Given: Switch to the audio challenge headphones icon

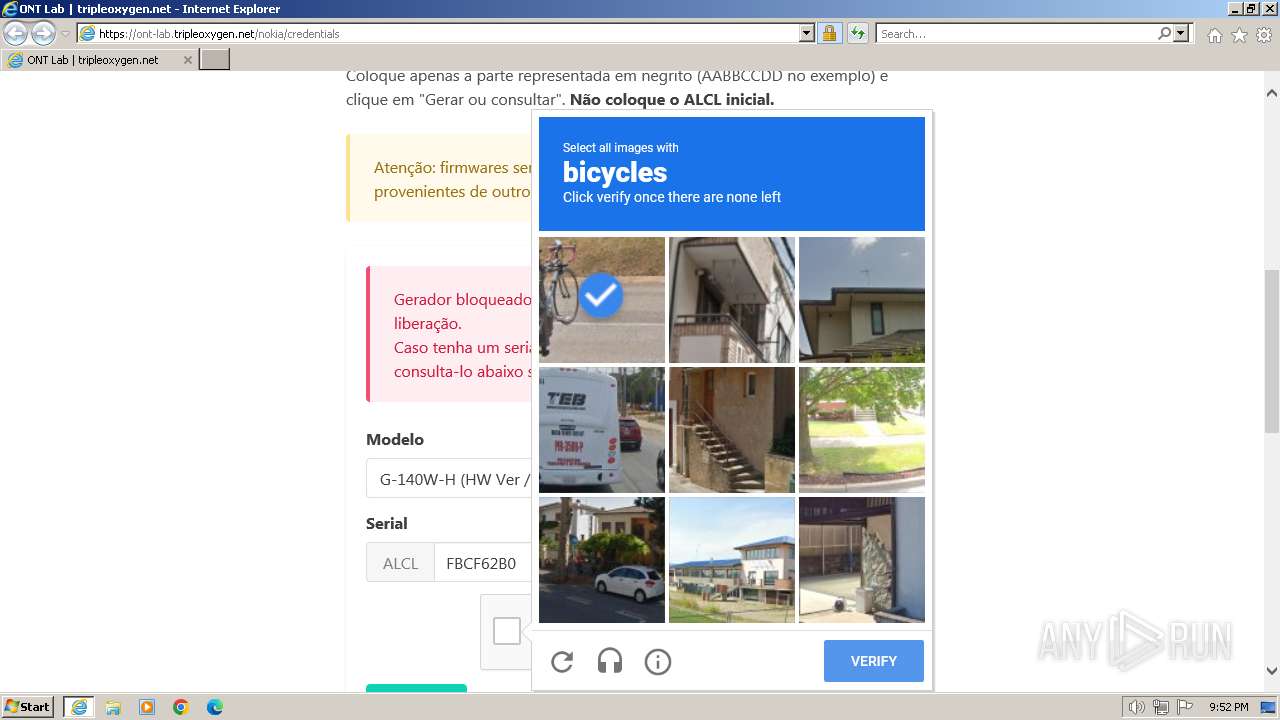Looking at the screenshot, I should pyautogui.click(x=610, y=661).
